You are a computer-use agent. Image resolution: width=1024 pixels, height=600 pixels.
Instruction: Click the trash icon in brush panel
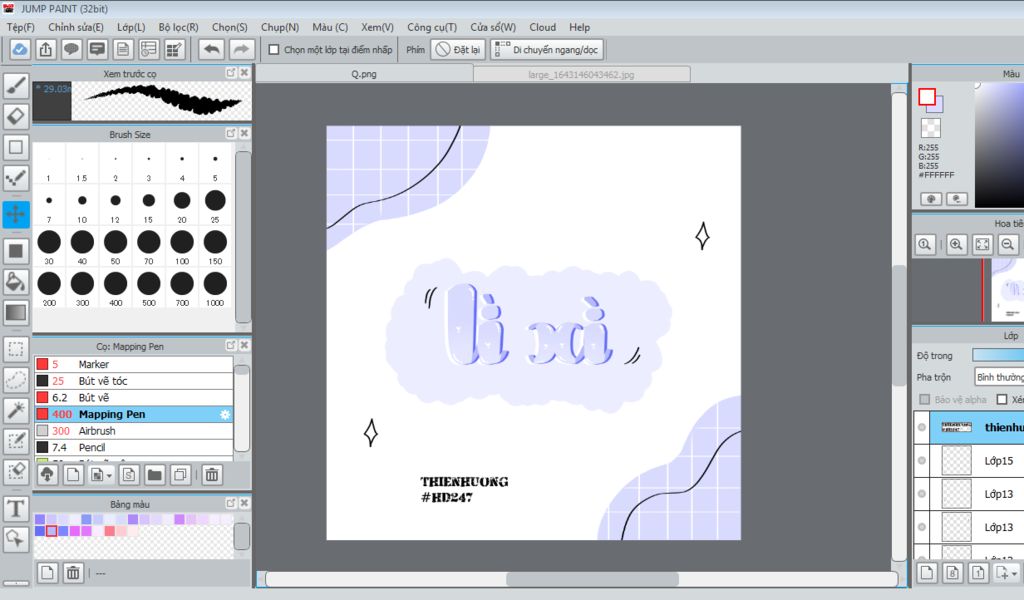(212, 475)
